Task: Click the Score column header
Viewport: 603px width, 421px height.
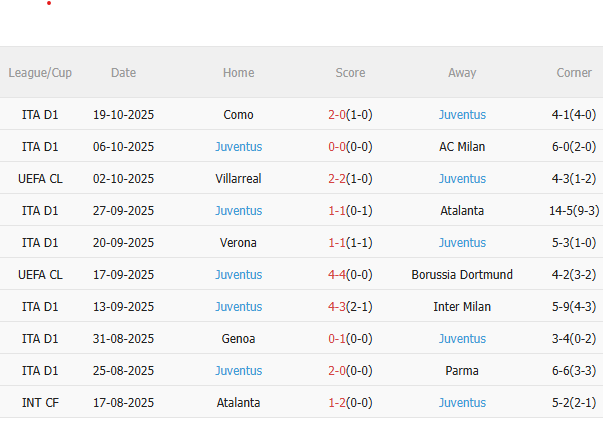Action: [x=350, y=73]
